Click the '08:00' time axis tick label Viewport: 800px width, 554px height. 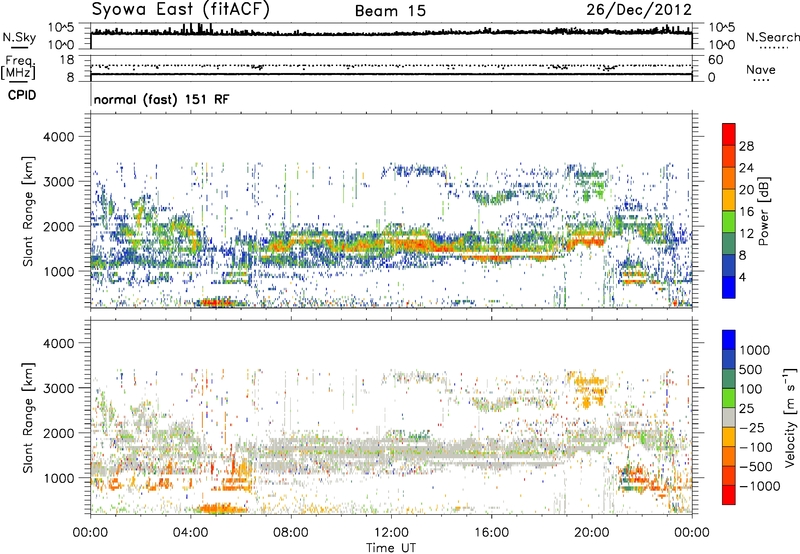291,533
